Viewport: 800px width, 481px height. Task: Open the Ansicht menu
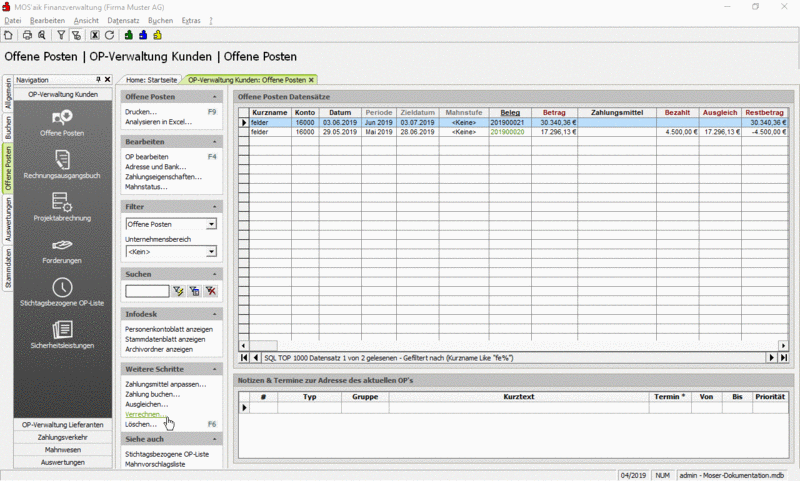pos(86,20)
